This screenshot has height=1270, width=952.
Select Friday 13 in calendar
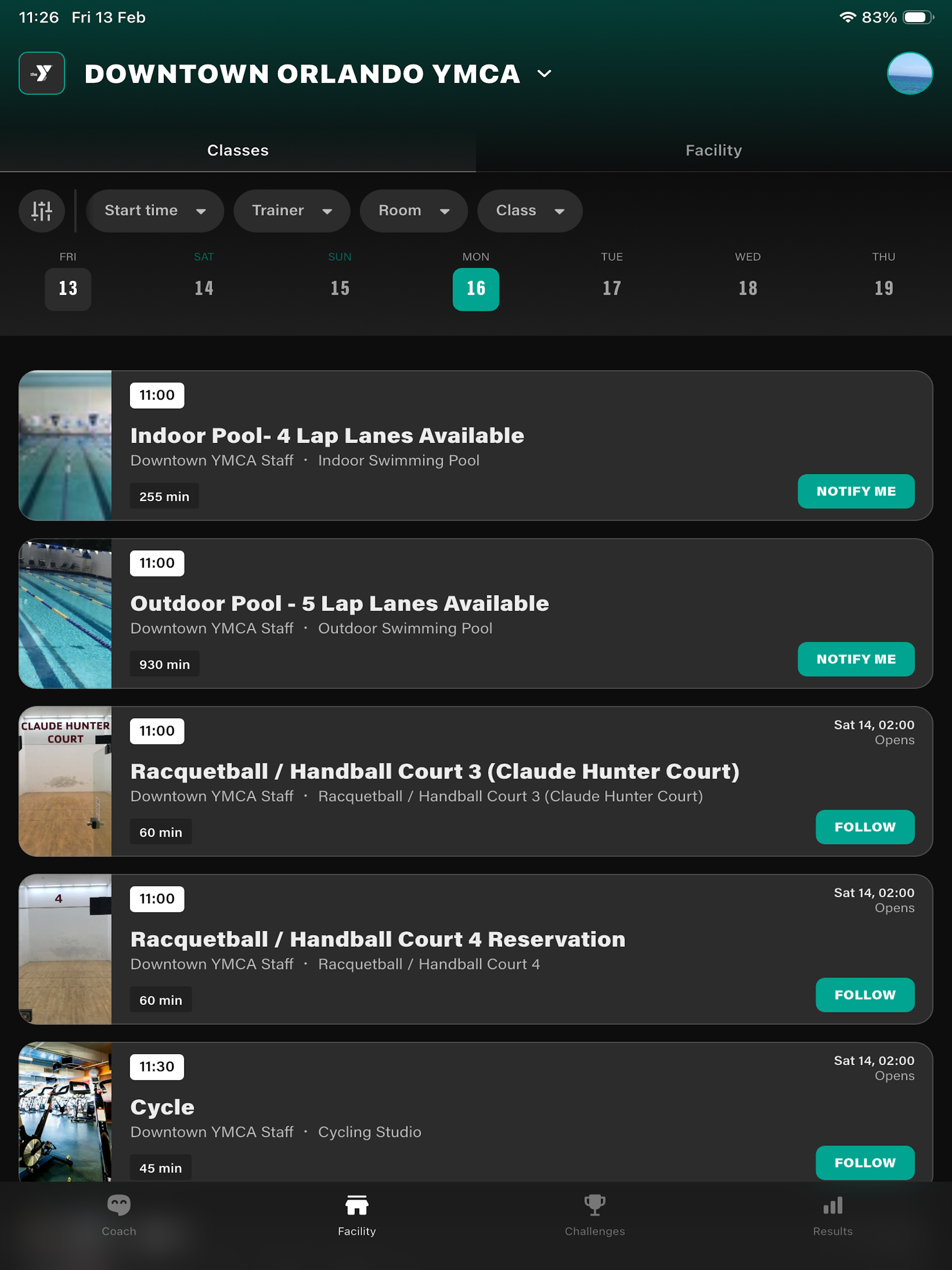(68, 289)
